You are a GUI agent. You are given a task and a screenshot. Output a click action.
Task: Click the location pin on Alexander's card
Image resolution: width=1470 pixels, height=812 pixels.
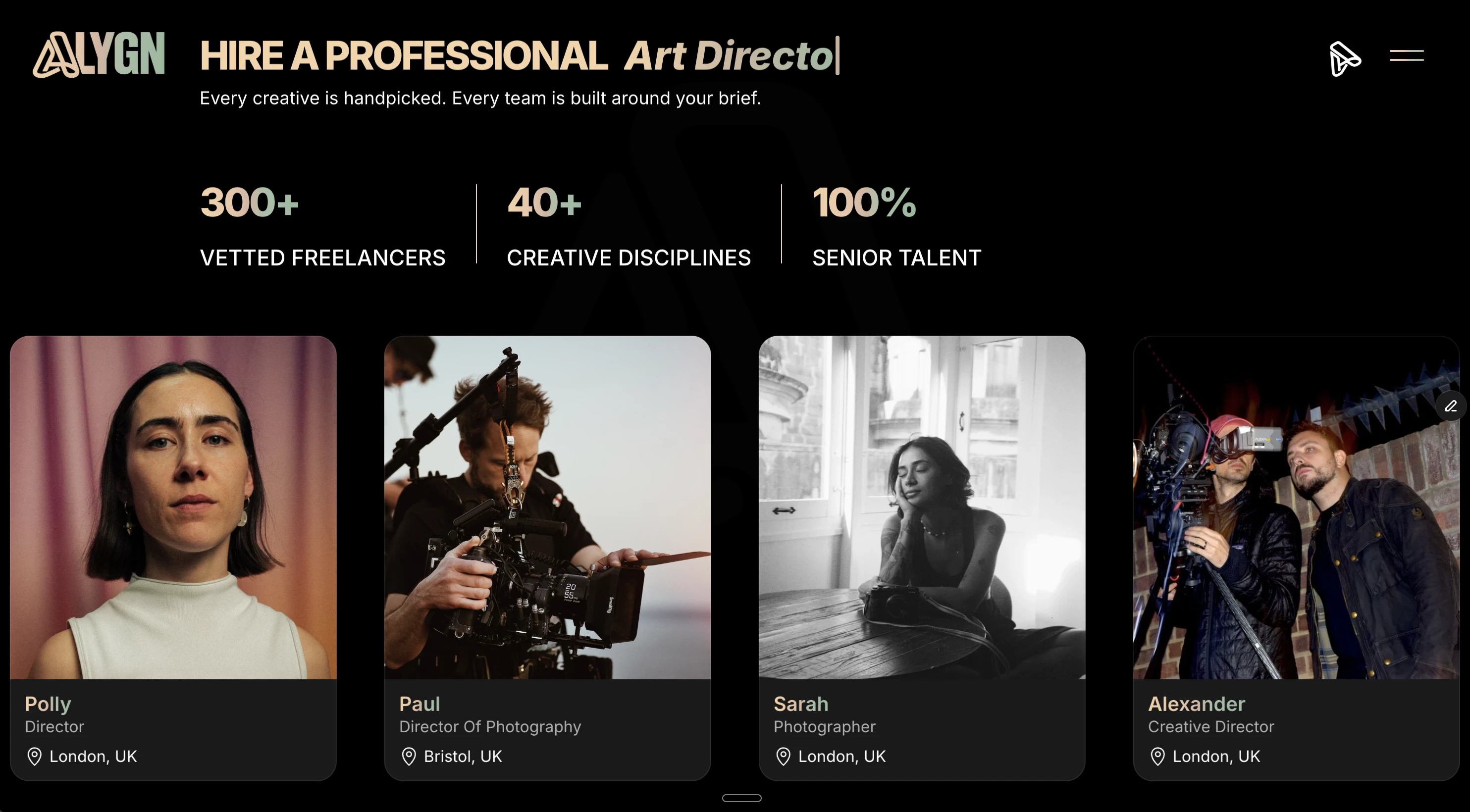[x=1157, y=756]
